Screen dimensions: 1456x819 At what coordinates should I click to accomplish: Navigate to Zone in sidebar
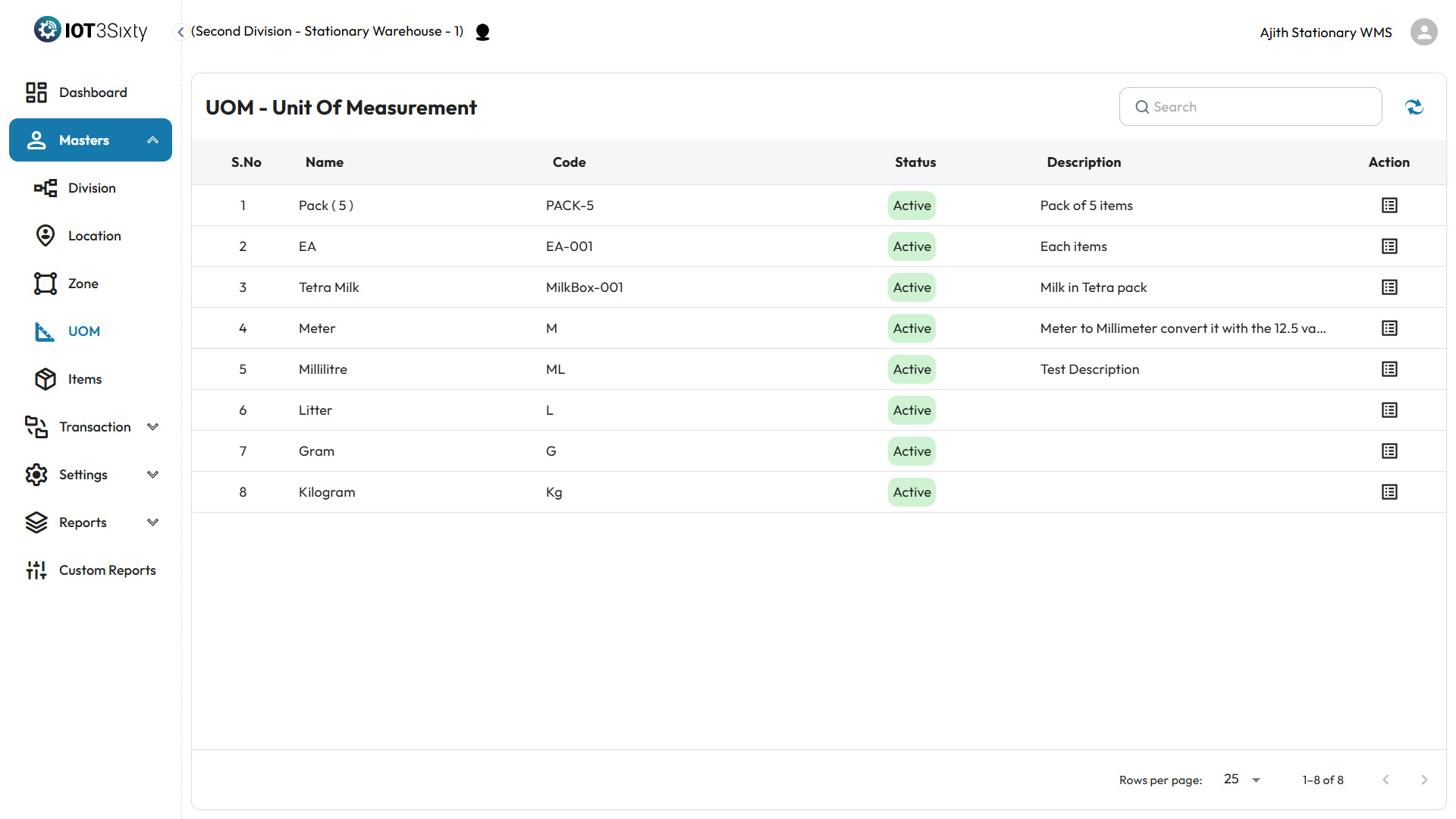pos(83,284)
